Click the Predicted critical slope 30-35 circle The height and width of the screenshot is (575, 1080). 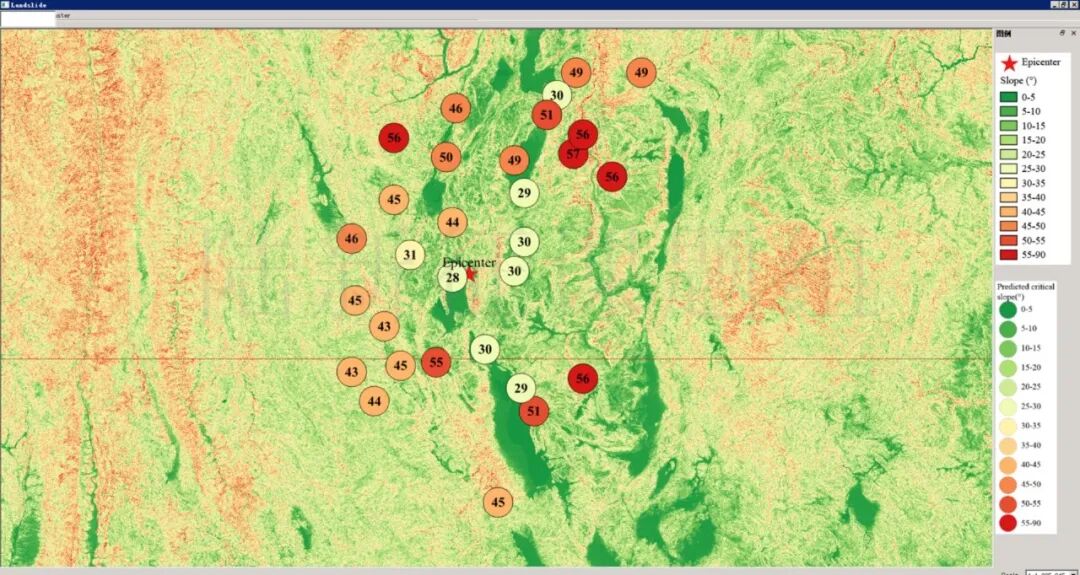(x=1007, y=426)
